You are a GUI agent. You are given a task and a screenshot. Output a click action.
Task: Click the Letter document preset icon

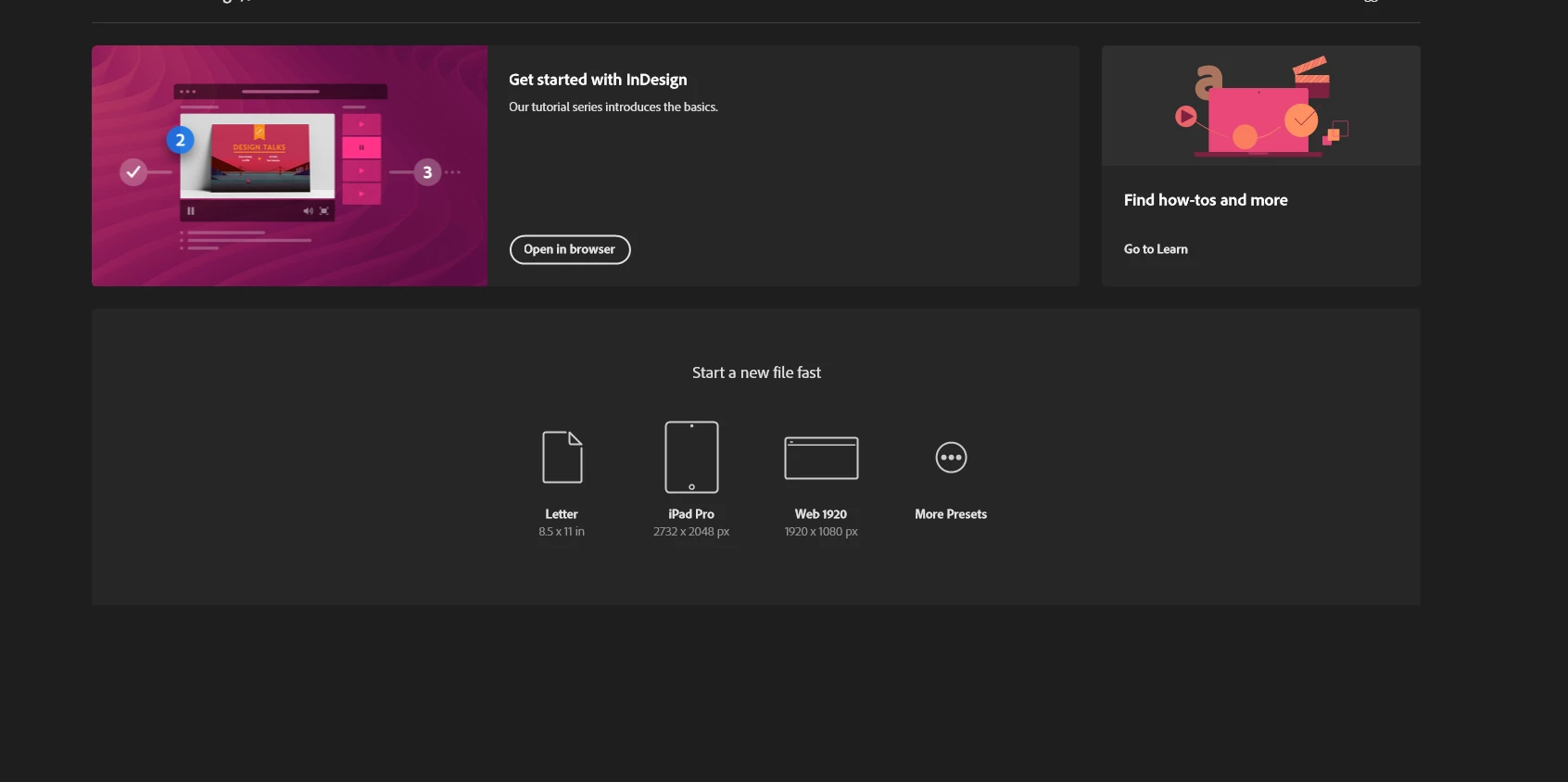coord(563,457)
